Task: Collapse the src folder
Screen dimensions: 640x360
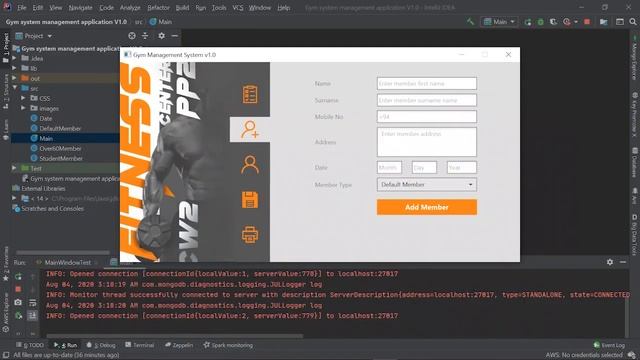Action: (x=15, y=88)
